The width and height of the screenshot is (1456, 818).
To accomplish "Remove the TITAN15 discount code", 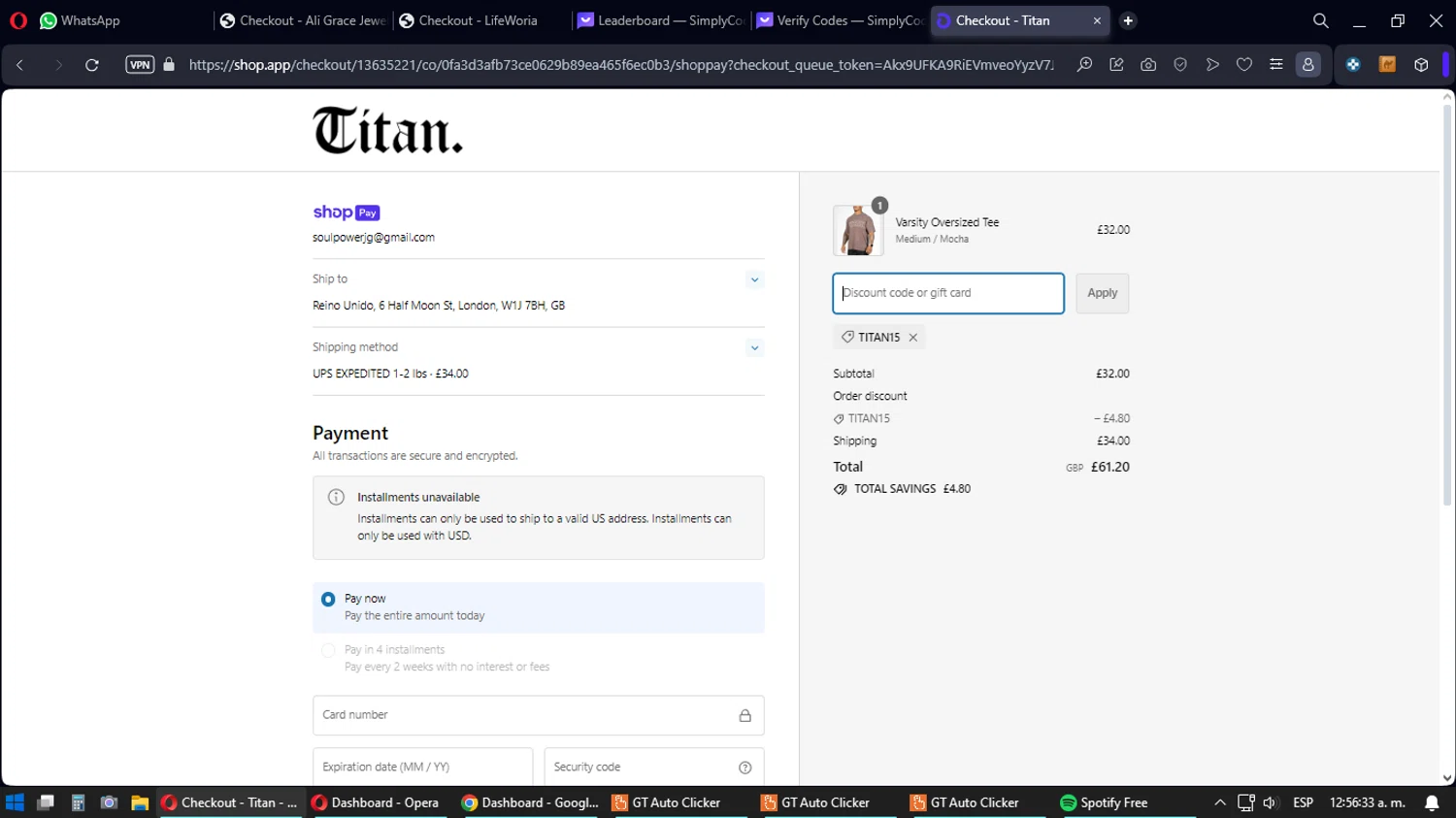I will coord(912,338).
